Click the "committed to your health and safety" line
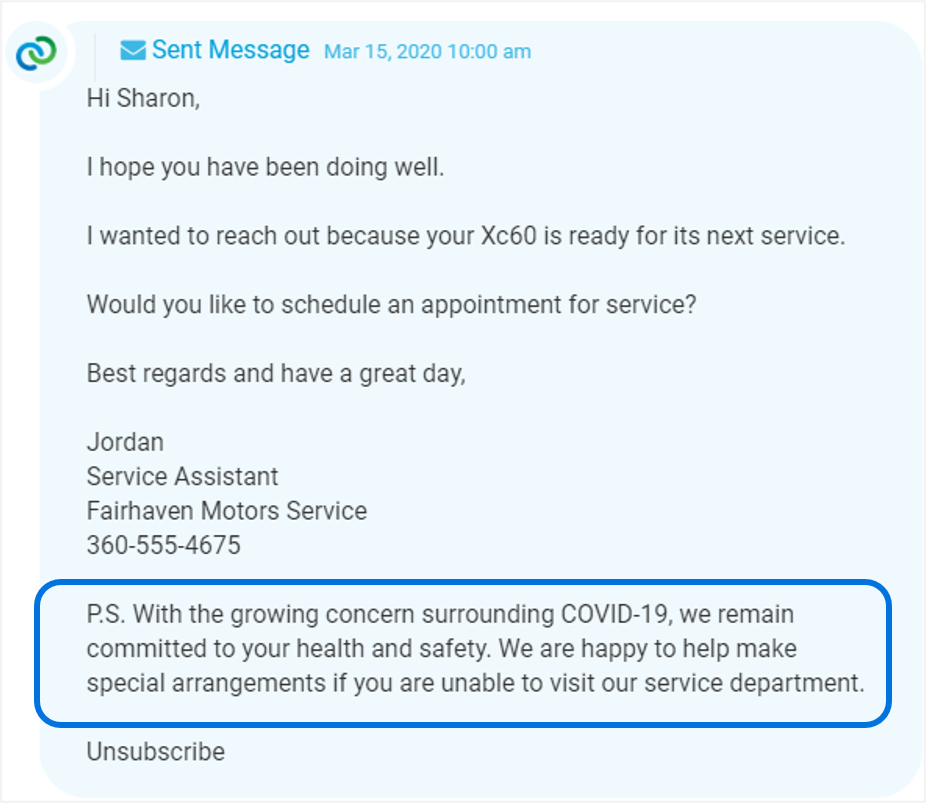The width and height of the screenshot is (926, 803). click(x=442, y=648)
